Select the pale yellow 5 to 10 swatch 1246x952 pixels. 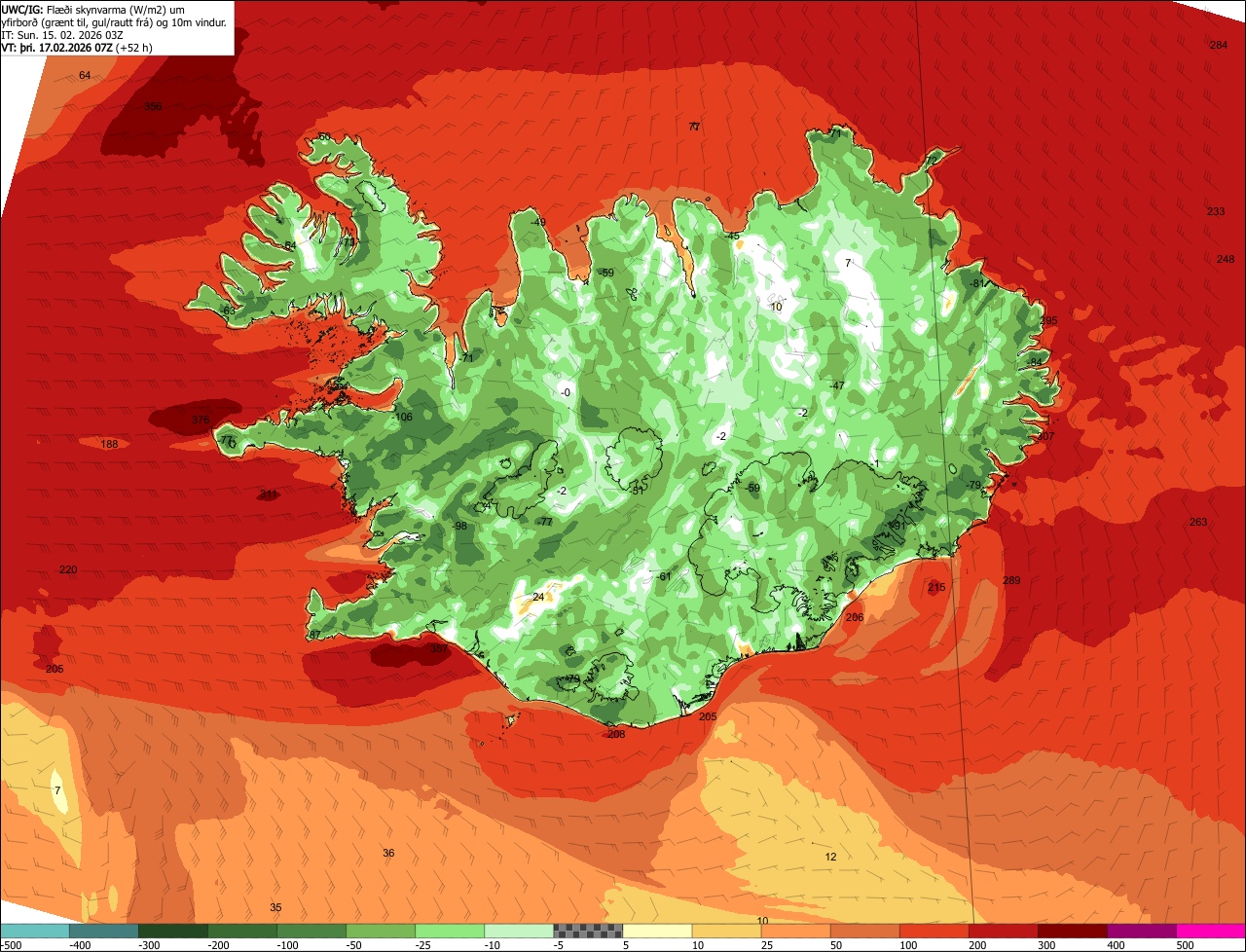pos(657,931)
